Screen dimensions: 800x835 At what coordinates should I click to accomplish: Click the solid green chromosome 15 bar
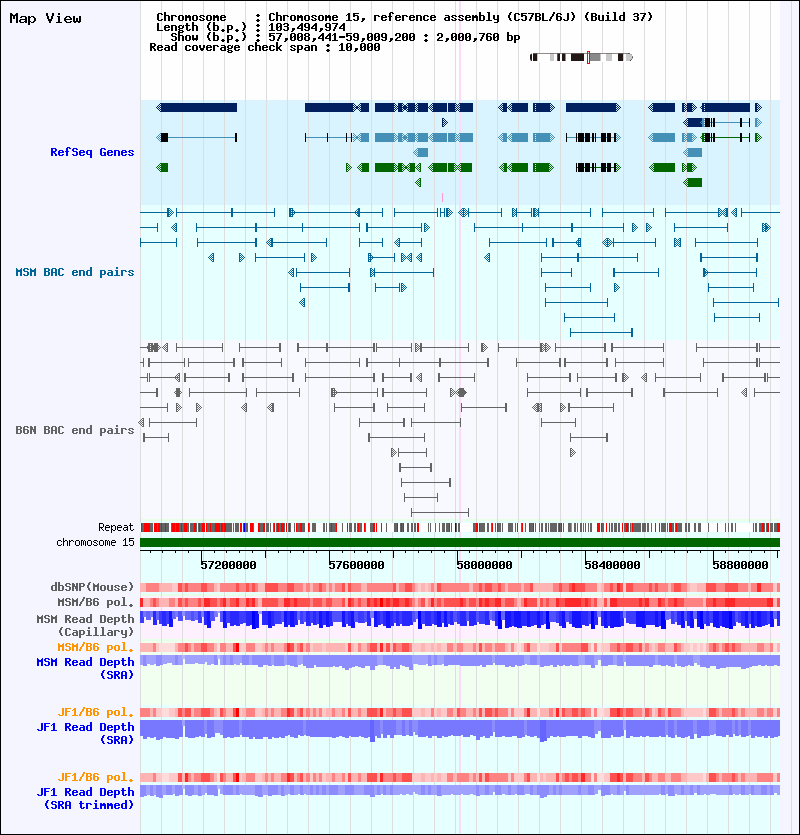[x=460, y=543]
